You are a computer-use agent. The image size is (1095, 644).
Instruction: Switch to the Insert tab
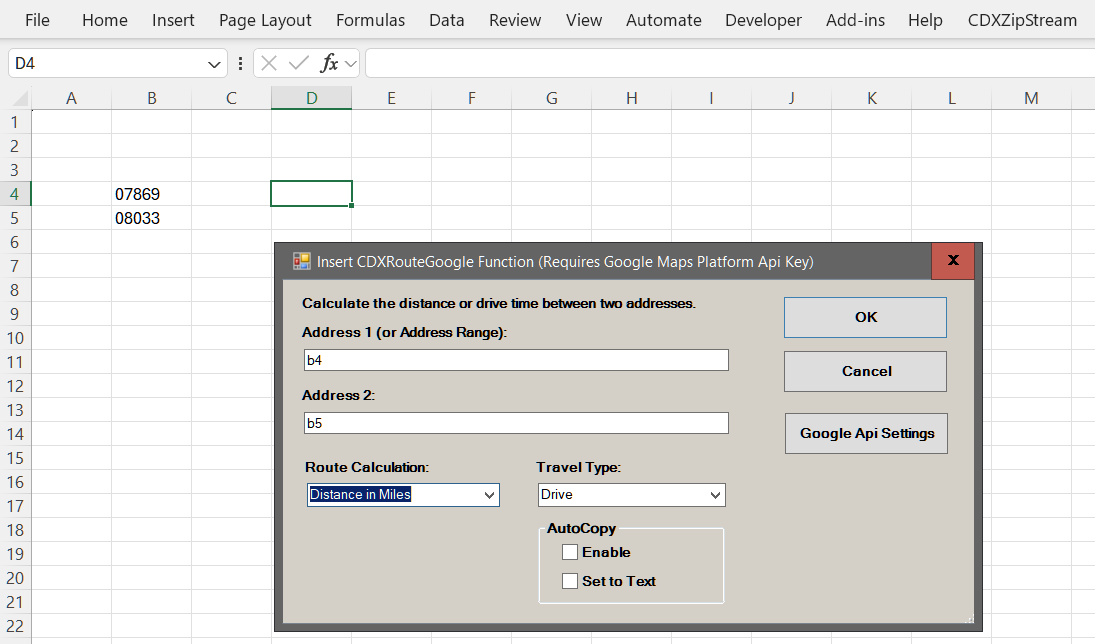coord(173,20)
